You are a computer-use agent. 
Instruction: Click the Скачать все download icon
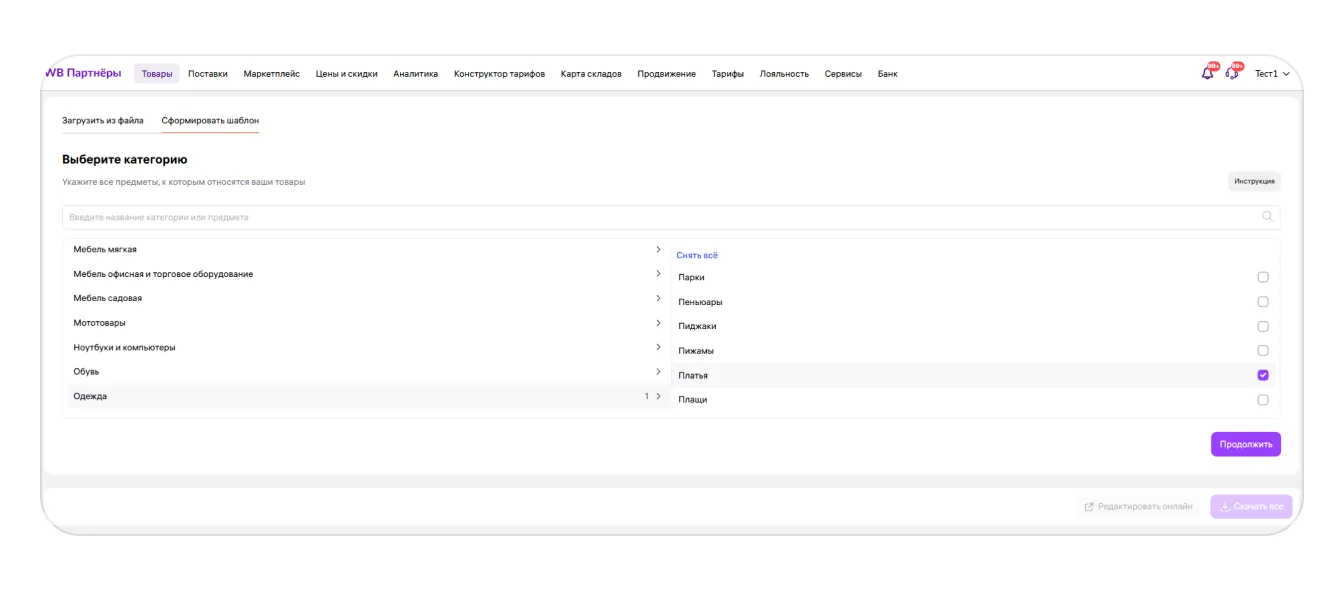(1225, 507)
